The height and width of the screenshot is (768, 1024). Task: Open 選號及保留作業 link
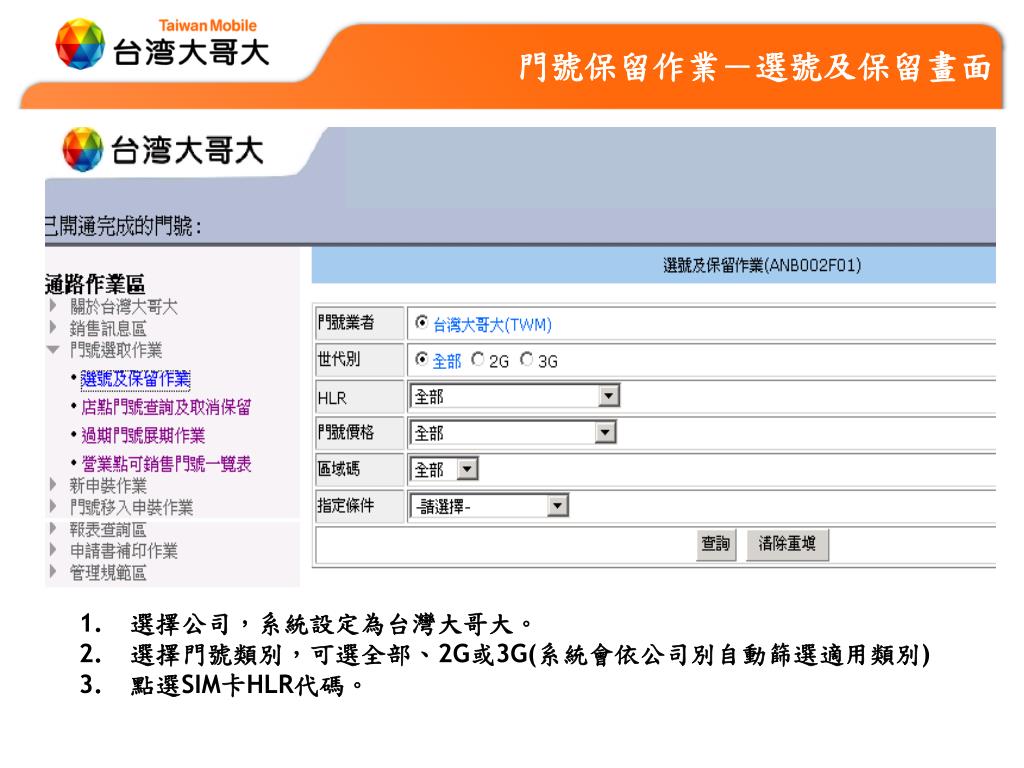pos(135,379)
